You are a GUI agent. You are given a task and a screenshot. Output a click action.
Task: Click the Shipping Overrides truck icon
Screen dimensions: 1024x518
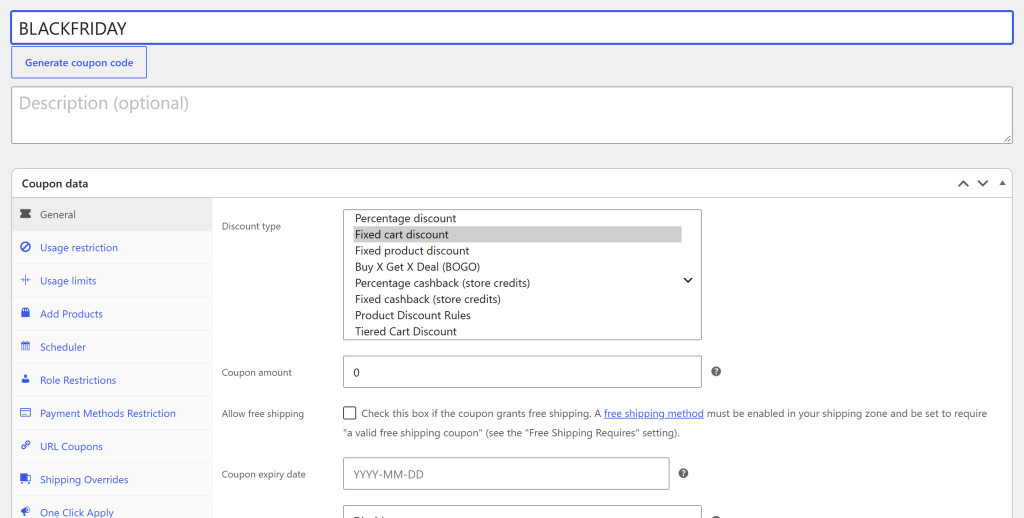pos(25,479)
